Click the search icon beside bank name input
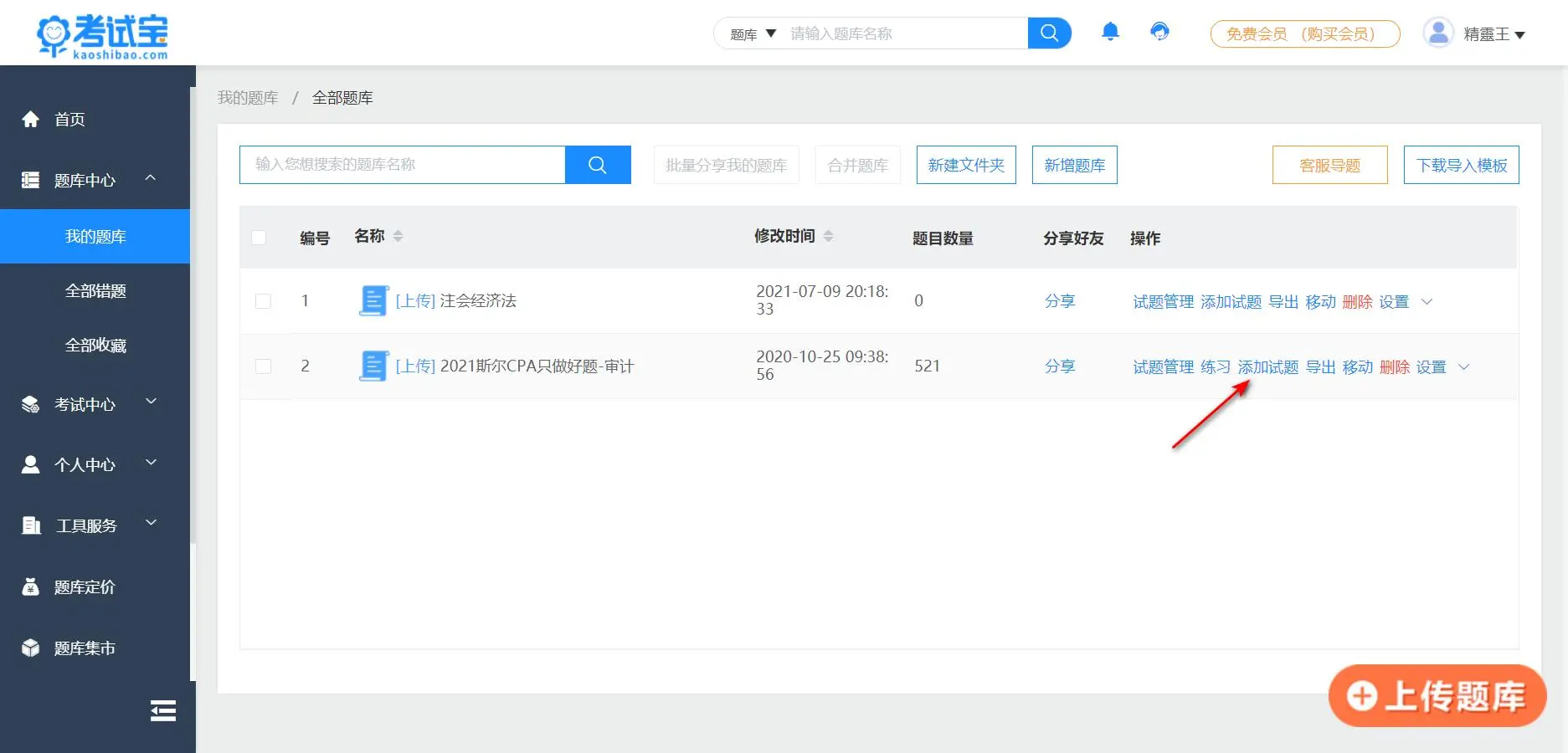 598,165
